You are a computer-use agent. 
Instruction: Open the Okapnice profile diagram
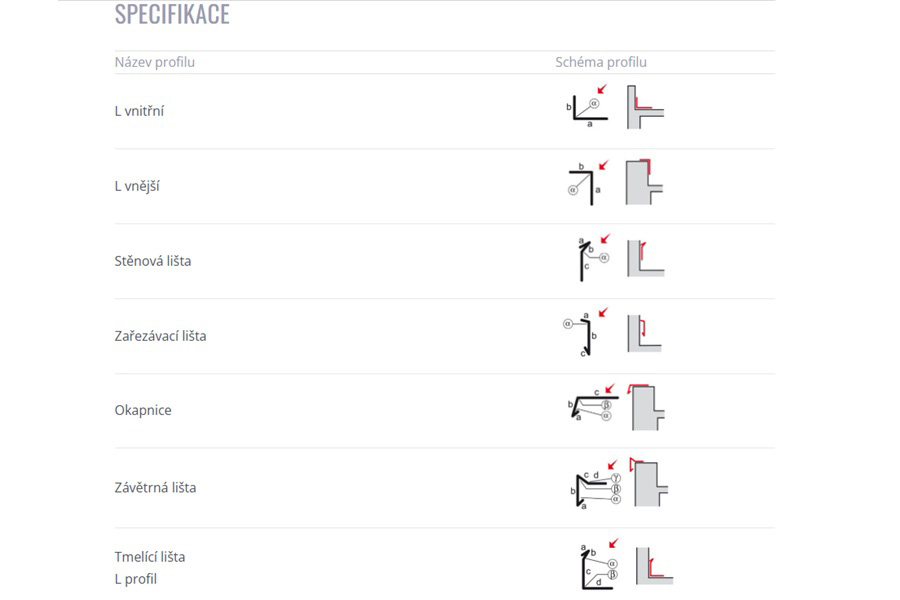593,402
